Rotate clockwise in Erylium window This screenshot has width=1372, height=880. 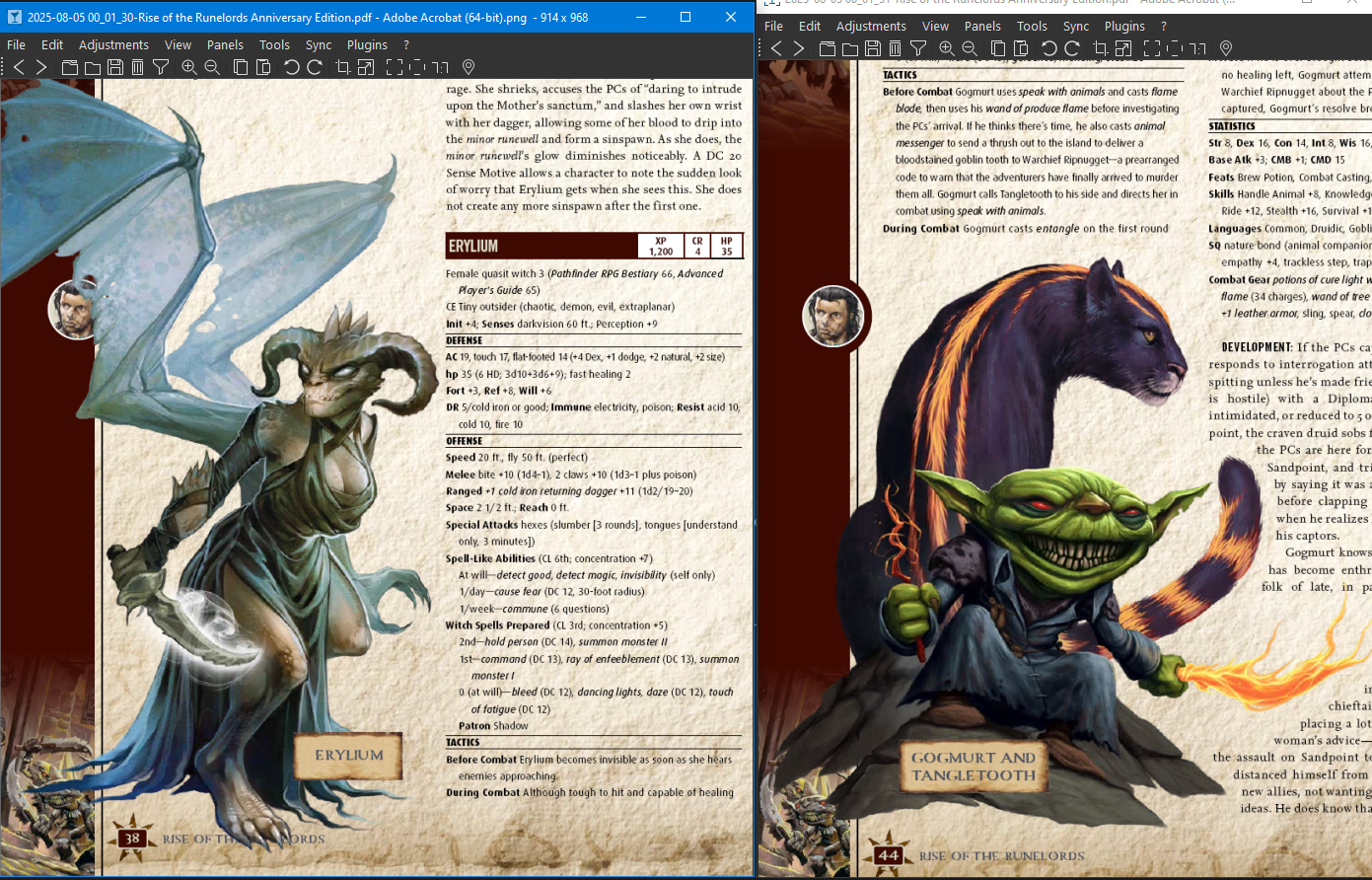[x=315, y=67]
